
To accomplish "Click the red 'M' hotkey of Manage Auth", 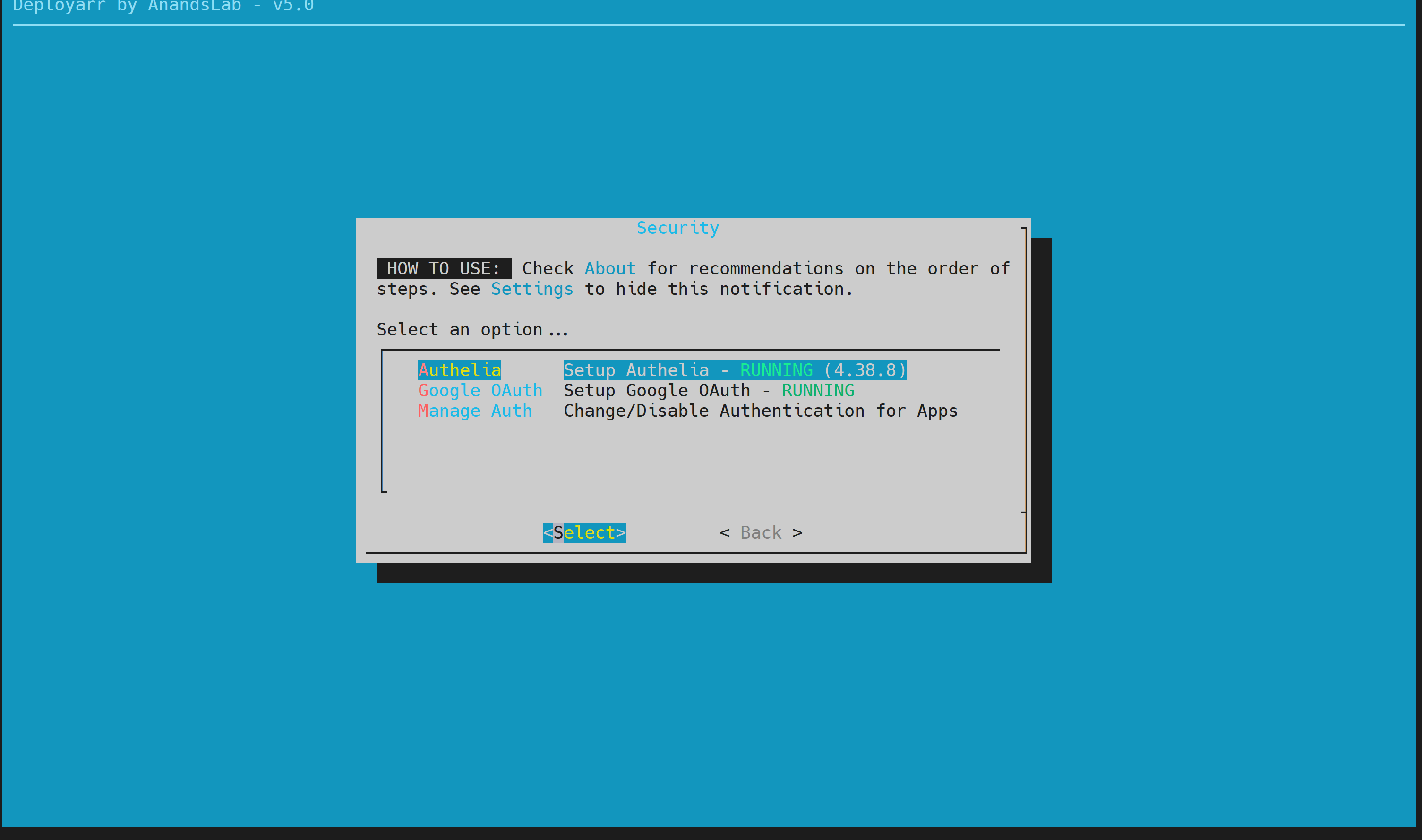I will 423,411.
